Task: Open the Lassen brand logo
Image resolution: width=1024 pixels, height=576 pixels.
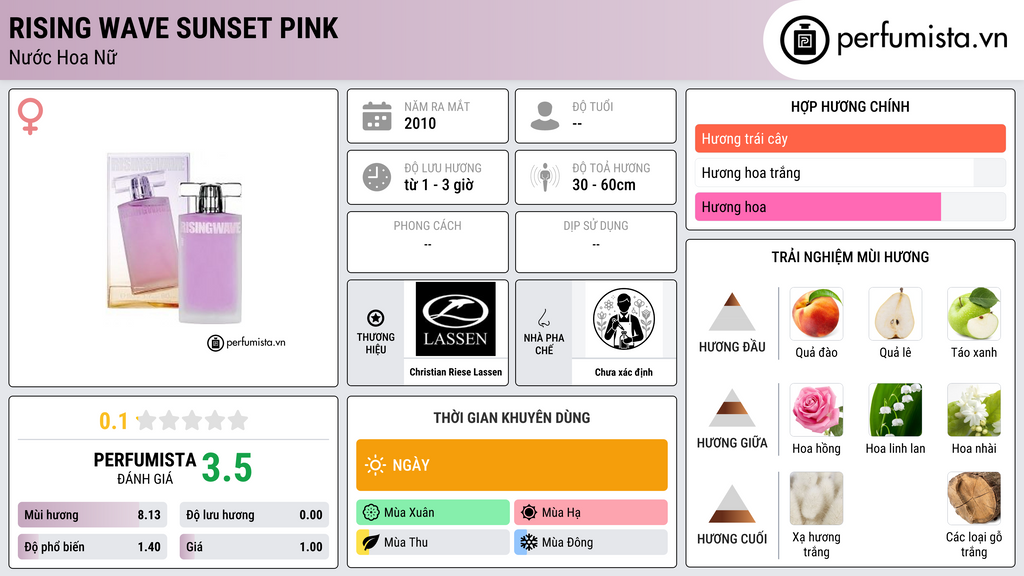Action: pyautogui.click(x=455, y=319)
